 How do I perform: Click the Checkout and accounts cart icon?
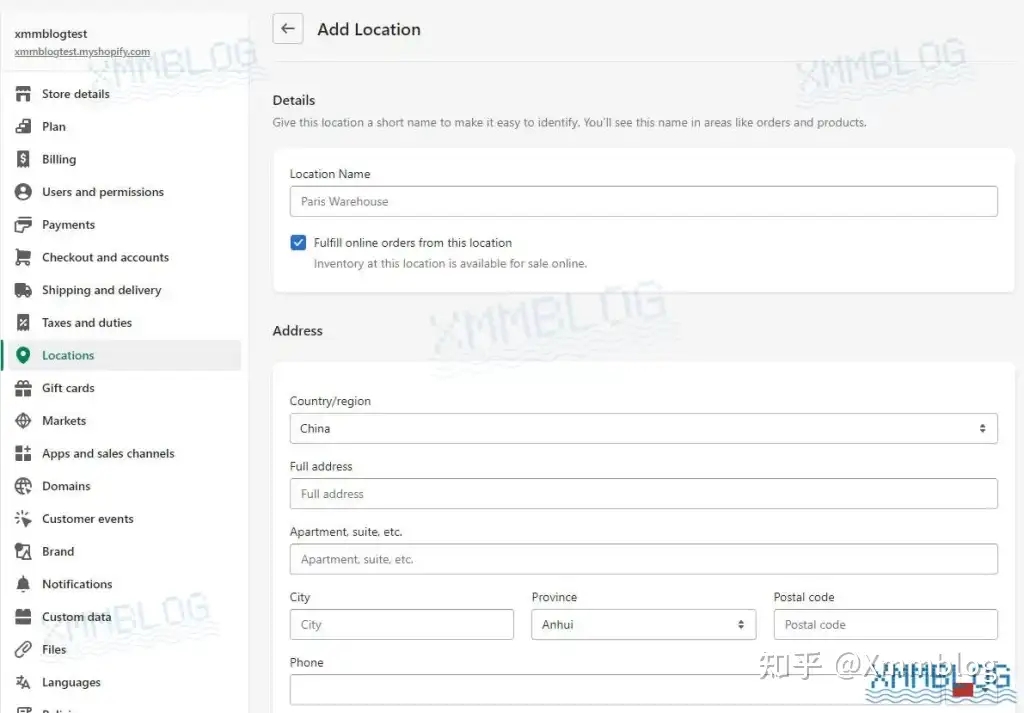click(24, 257)
